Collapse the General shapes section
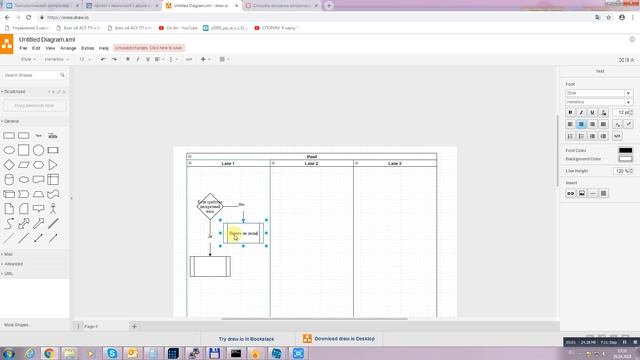 pos(11,121)
